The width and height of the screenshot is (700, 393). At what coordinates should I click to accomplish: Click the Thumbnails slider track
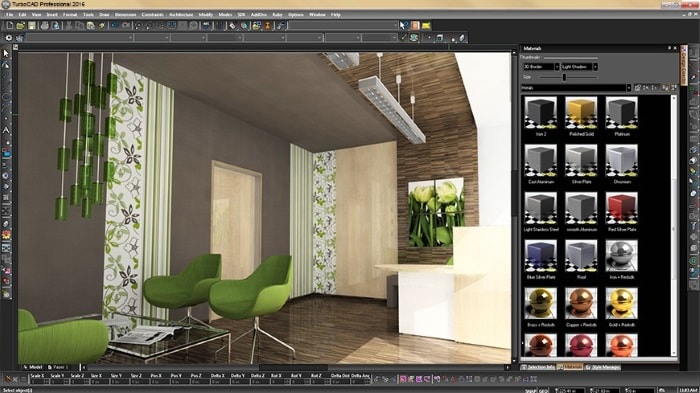coord(571,58)
